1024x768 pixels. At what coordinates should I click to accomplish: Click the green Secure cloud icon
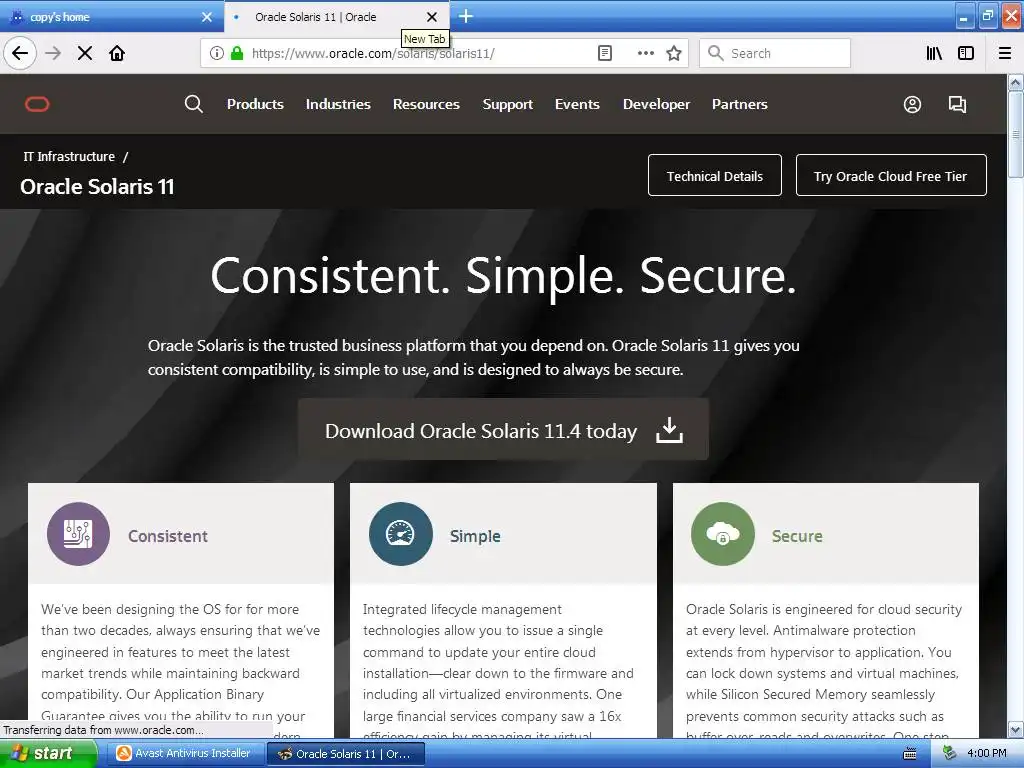point(723,534)
